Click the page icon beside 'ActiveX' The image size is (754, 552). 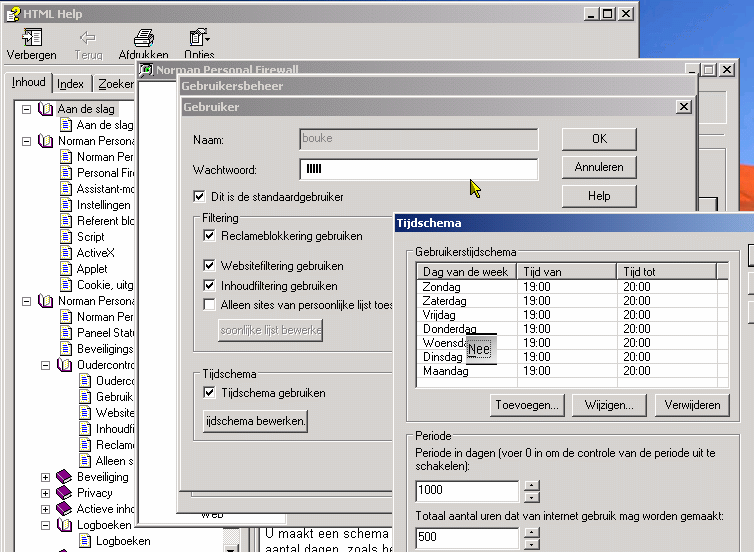[66, 253]
